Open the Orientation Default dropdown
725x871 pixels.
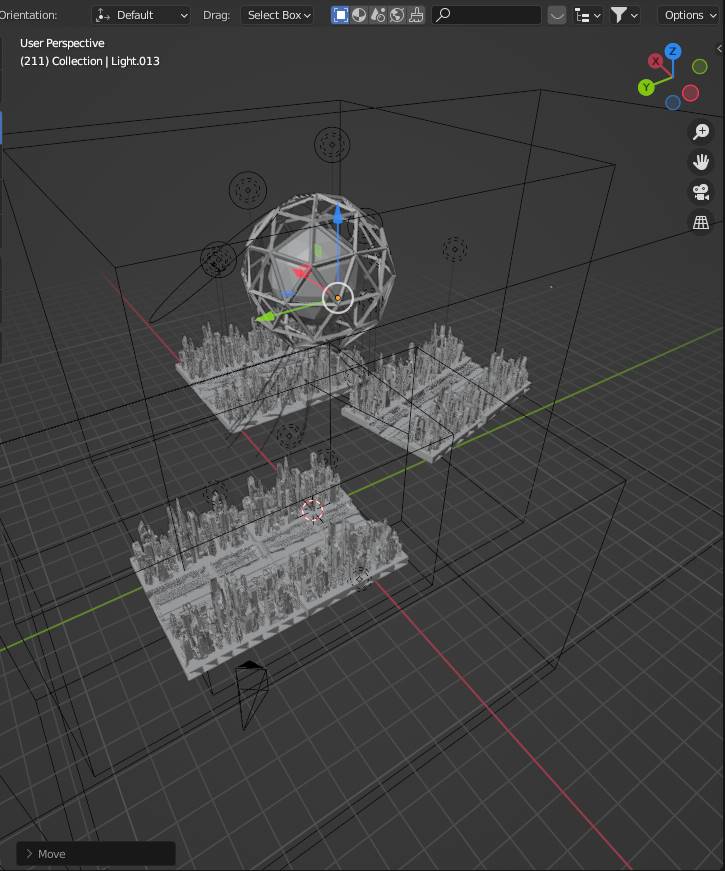tap(141, 15)
